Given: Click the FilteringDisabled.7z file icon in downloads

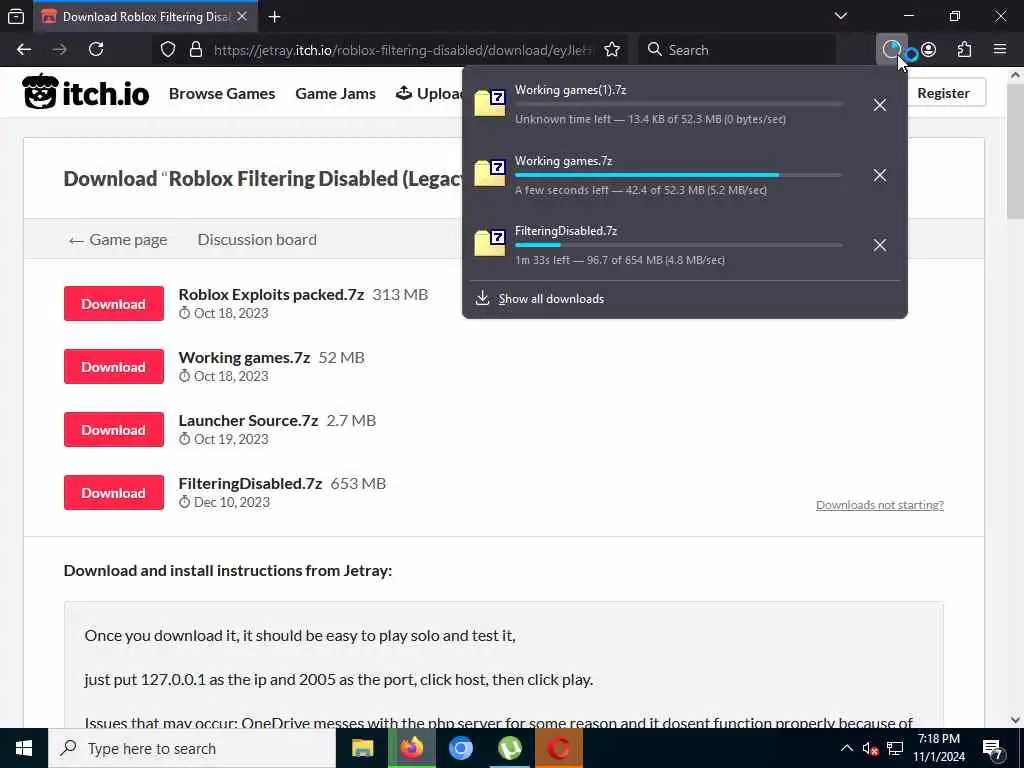Looking at the screenshot, I should (490, 244).
